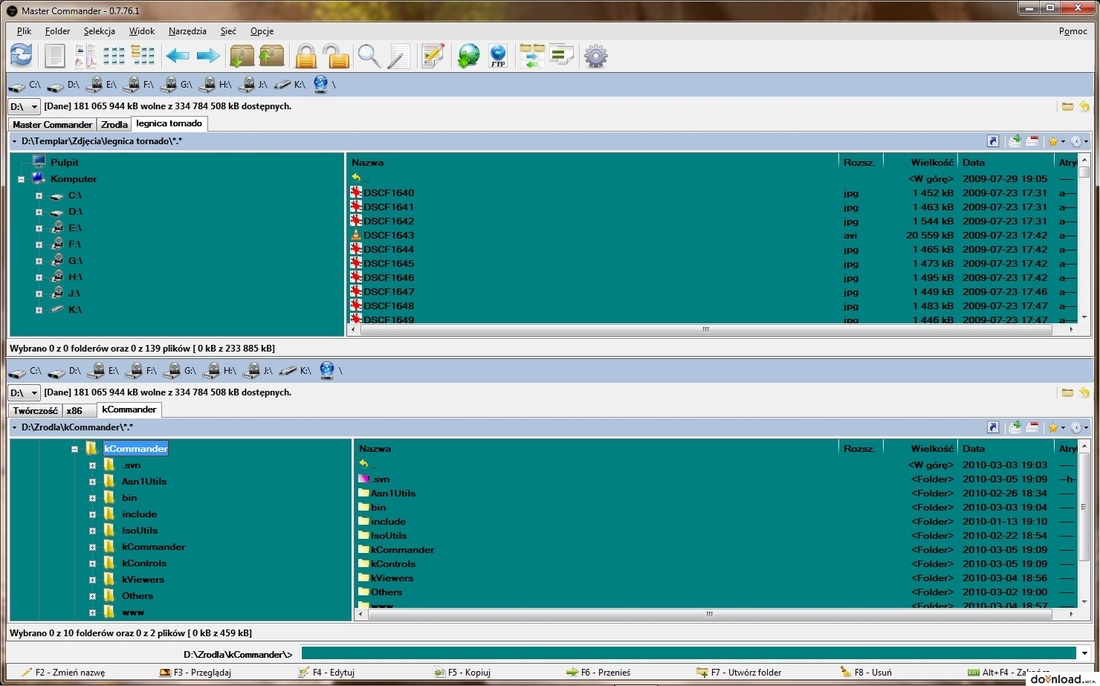Switch to the blue grid list view
This screenshot has height=686, width=1100.
[114, 55]
